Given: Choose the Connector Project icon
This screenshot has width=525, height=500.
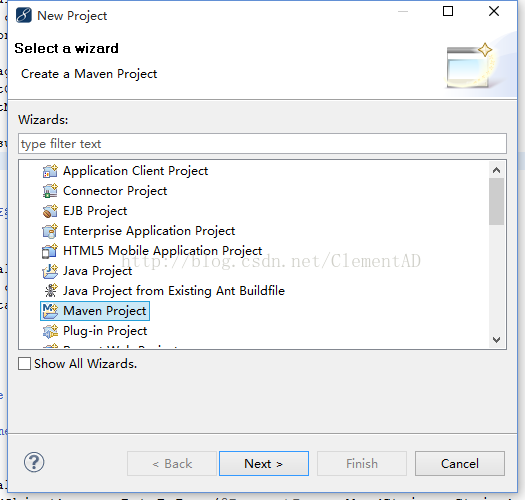Looking at the screenshot, I should 50,191.
